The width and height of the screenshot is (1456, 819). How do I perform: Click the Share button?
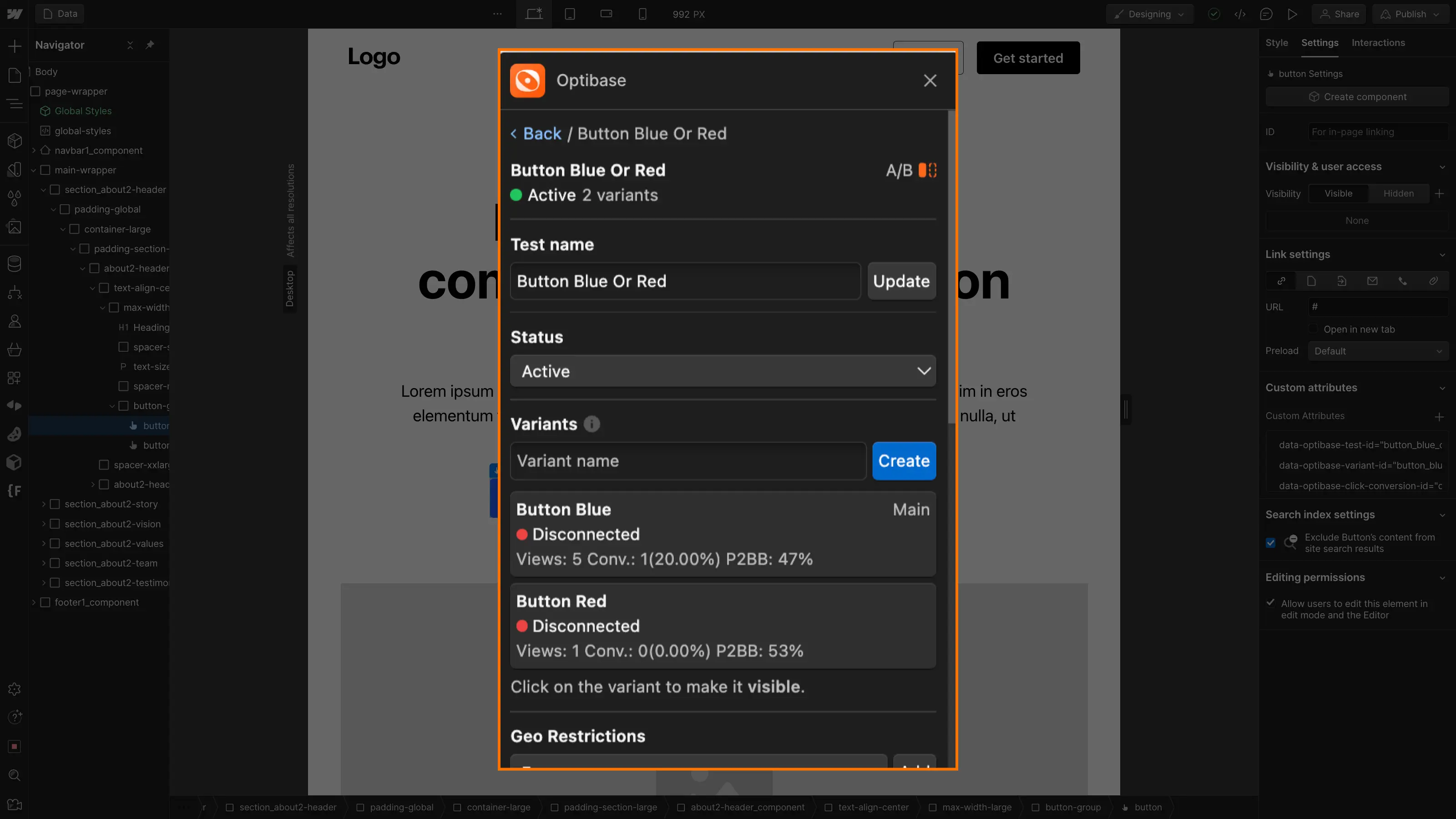coord(1339,14)
